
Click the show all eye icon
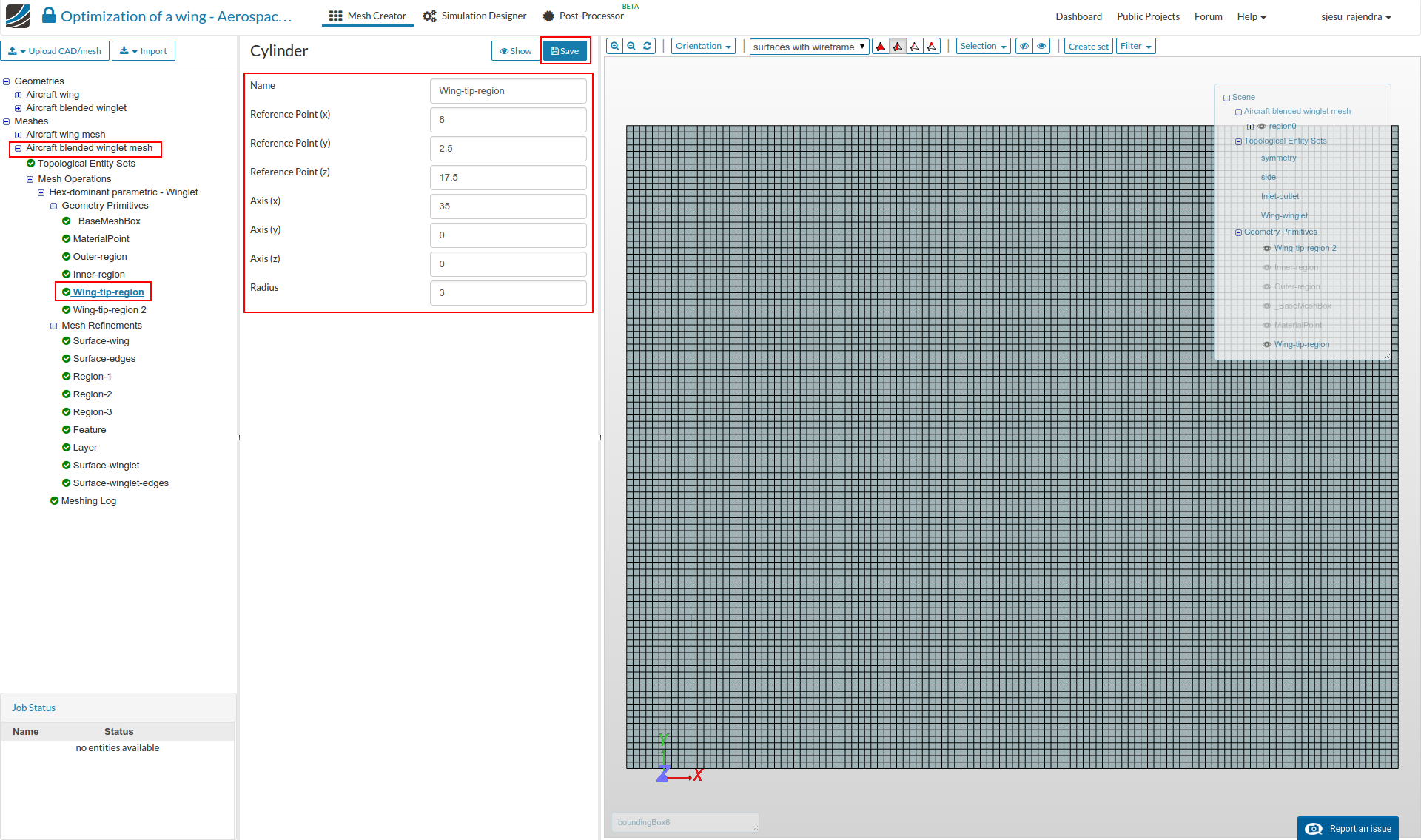click(x=1041, y=46)
